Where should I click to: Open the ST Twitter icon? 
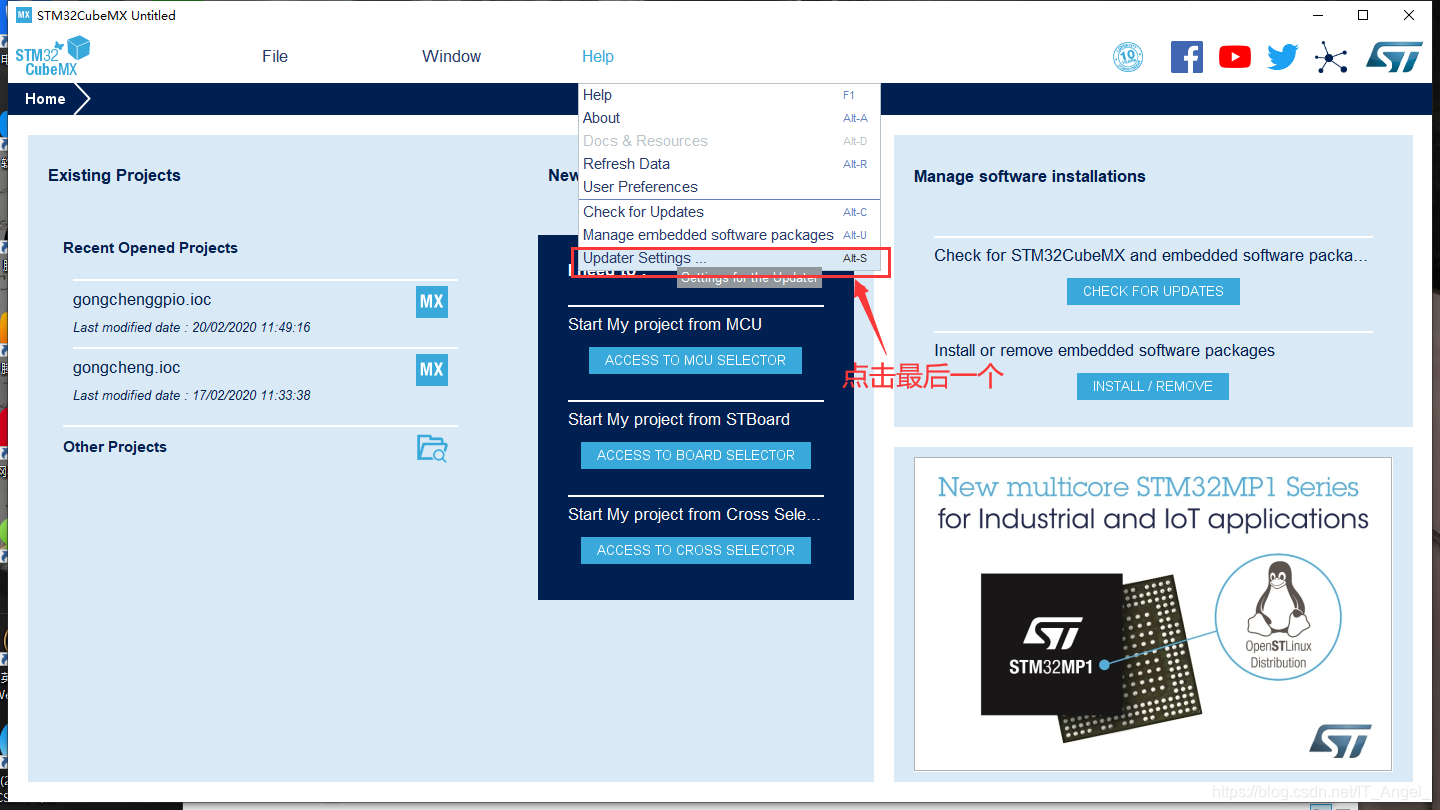1283,57
